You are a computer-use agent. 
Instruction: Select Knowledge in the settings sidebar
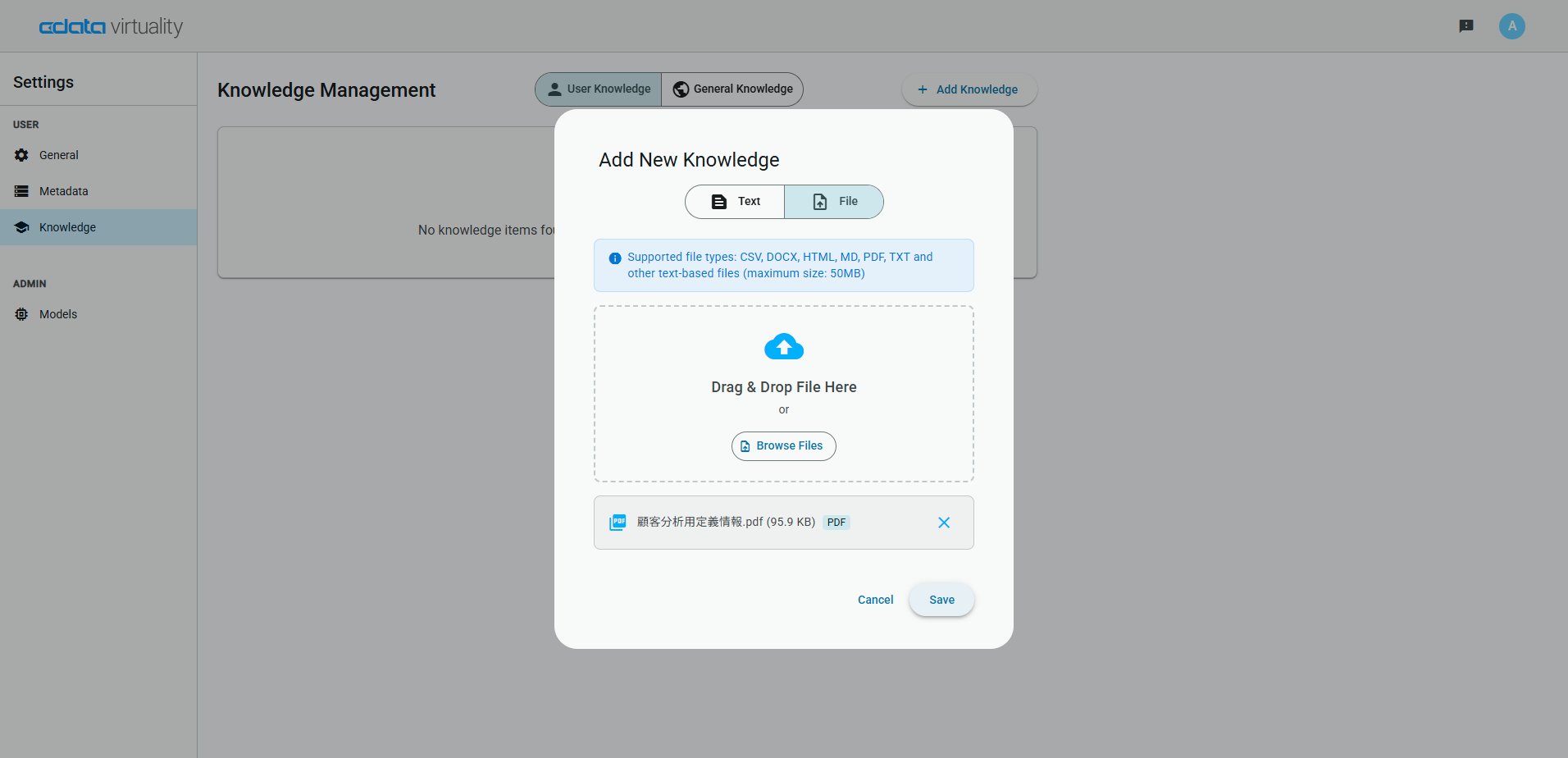click(x=67, y=227)
